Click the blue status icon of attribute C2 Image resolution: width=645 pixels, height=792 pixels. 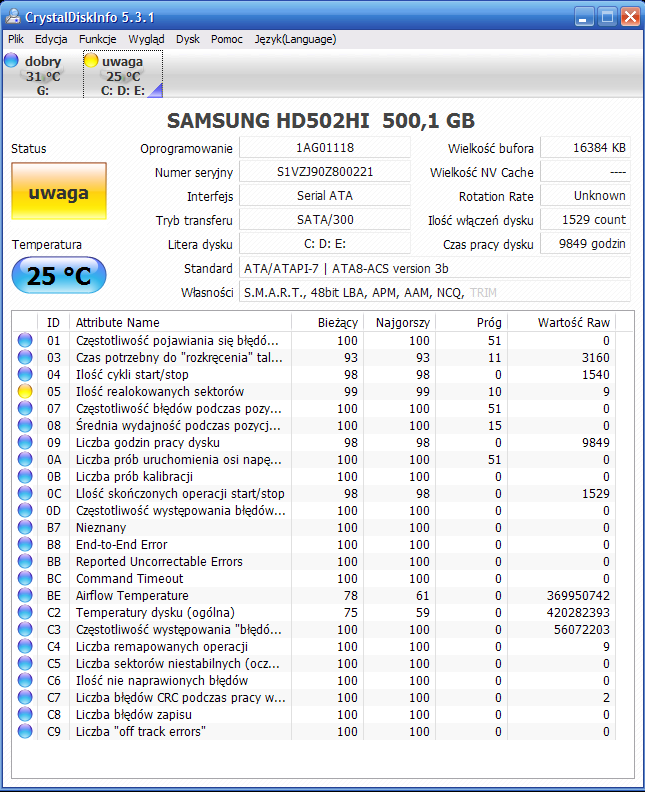pyautogui.click(x=25, y=613)
